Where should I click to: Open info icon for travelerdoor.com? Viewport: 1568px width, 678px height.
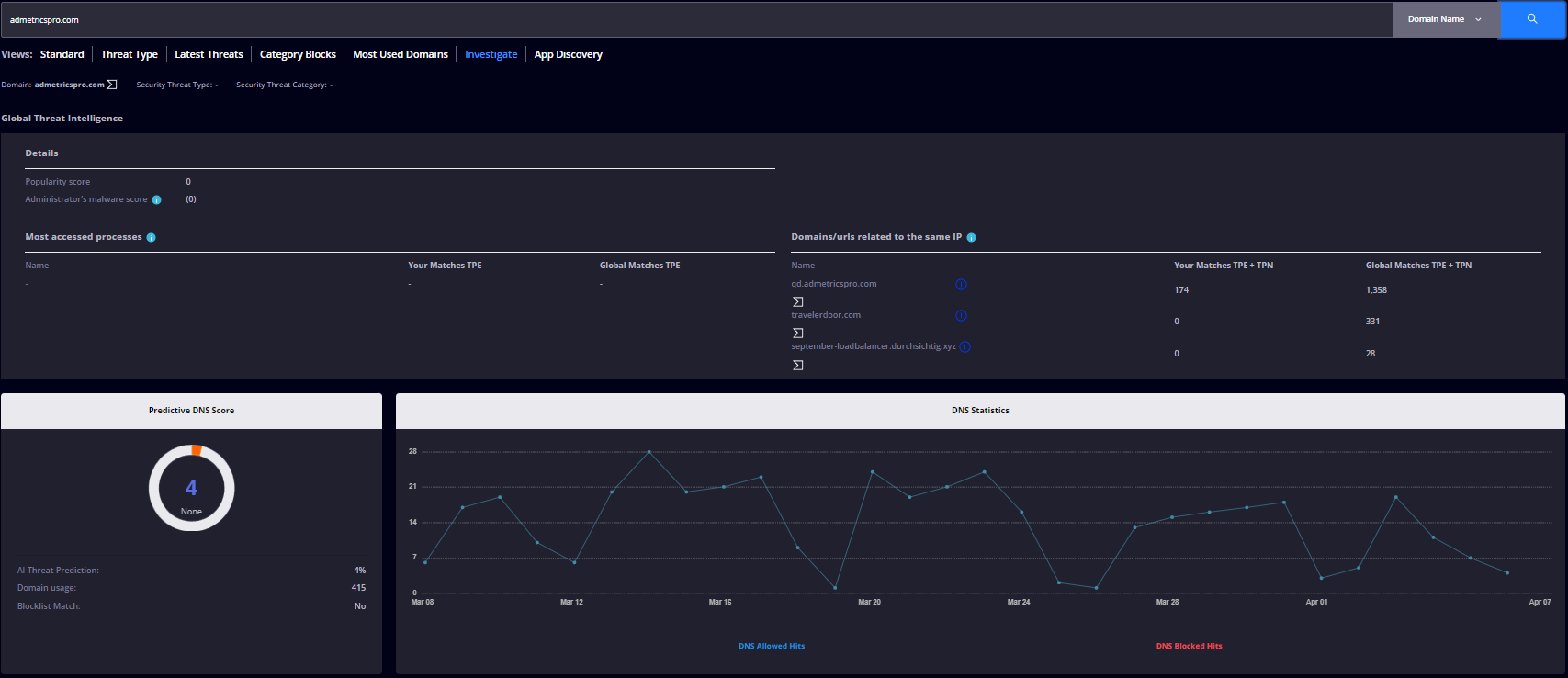click(x=961, y=315)
